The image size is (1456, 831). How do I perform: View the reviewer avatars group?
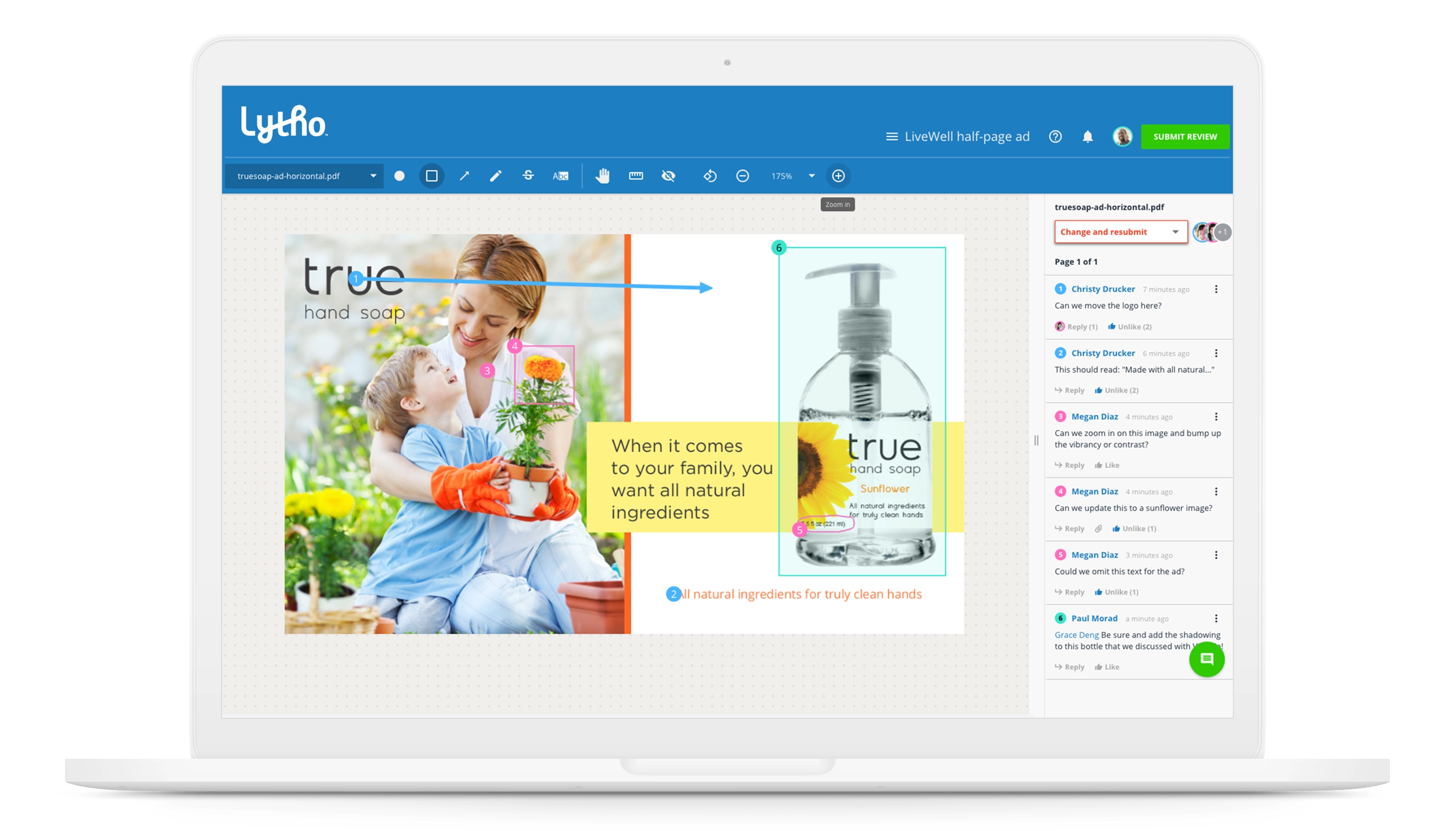(1212, 232)
